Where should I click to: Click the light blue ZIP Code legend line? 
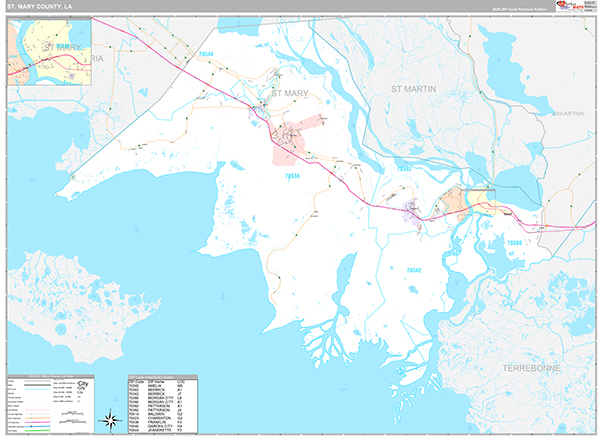coord(38,389)
